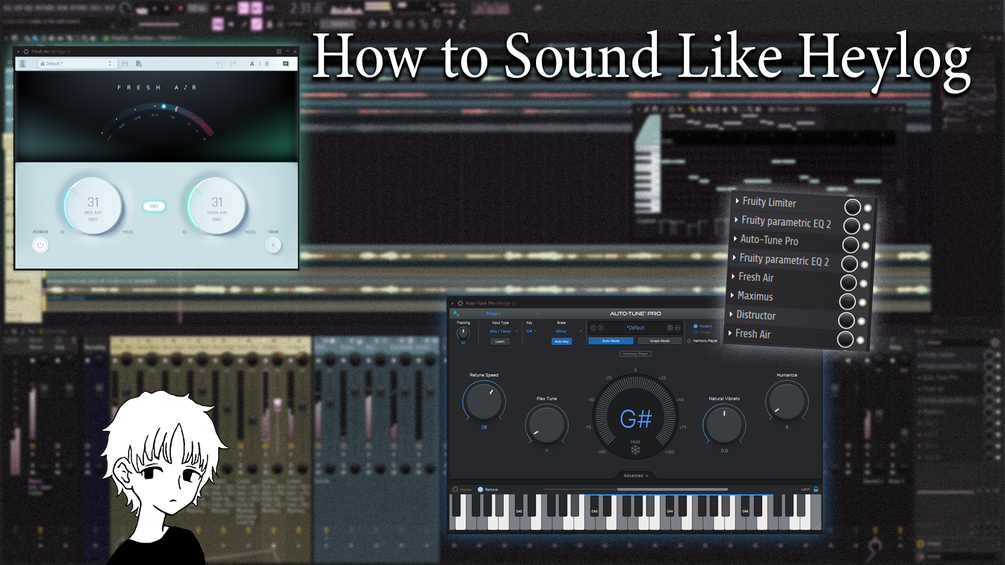The width and height of the screenshot is (1005, 565).
Task: Click the Mid Air knob
Action: tap(93, 206)
